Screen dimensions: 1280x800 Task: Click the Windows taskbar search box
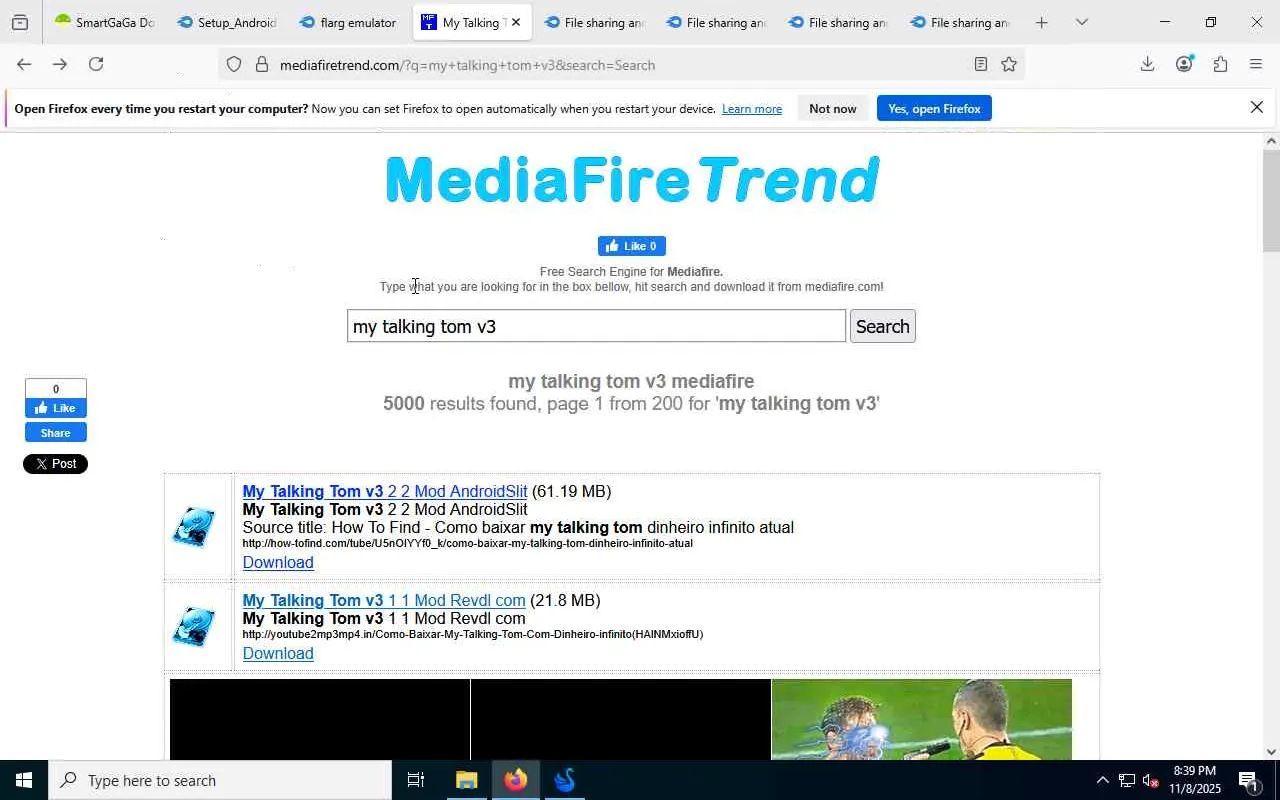point(220,780)
